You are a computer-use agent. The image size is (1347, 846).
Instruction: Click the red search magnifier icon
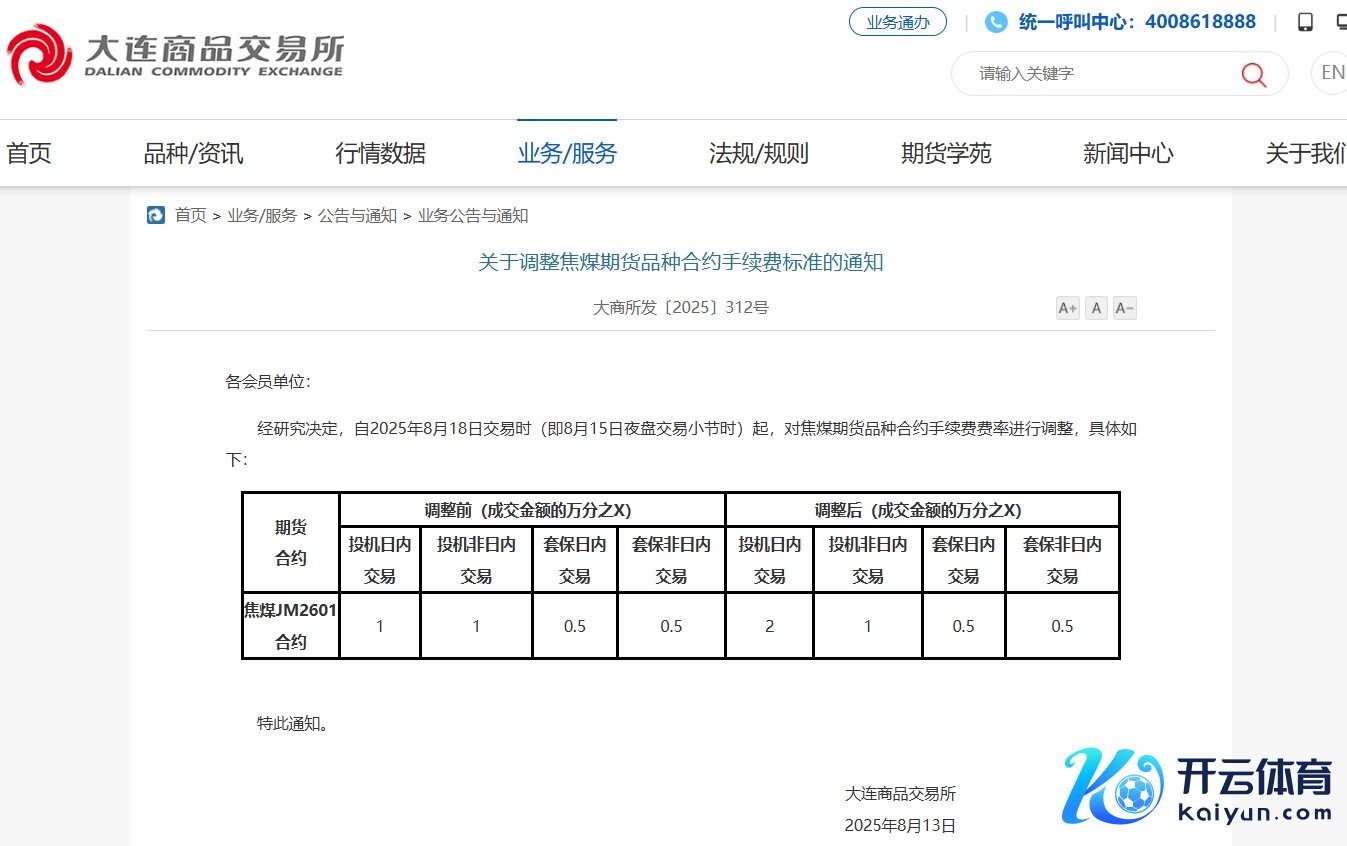click(x=1253, y=74)
